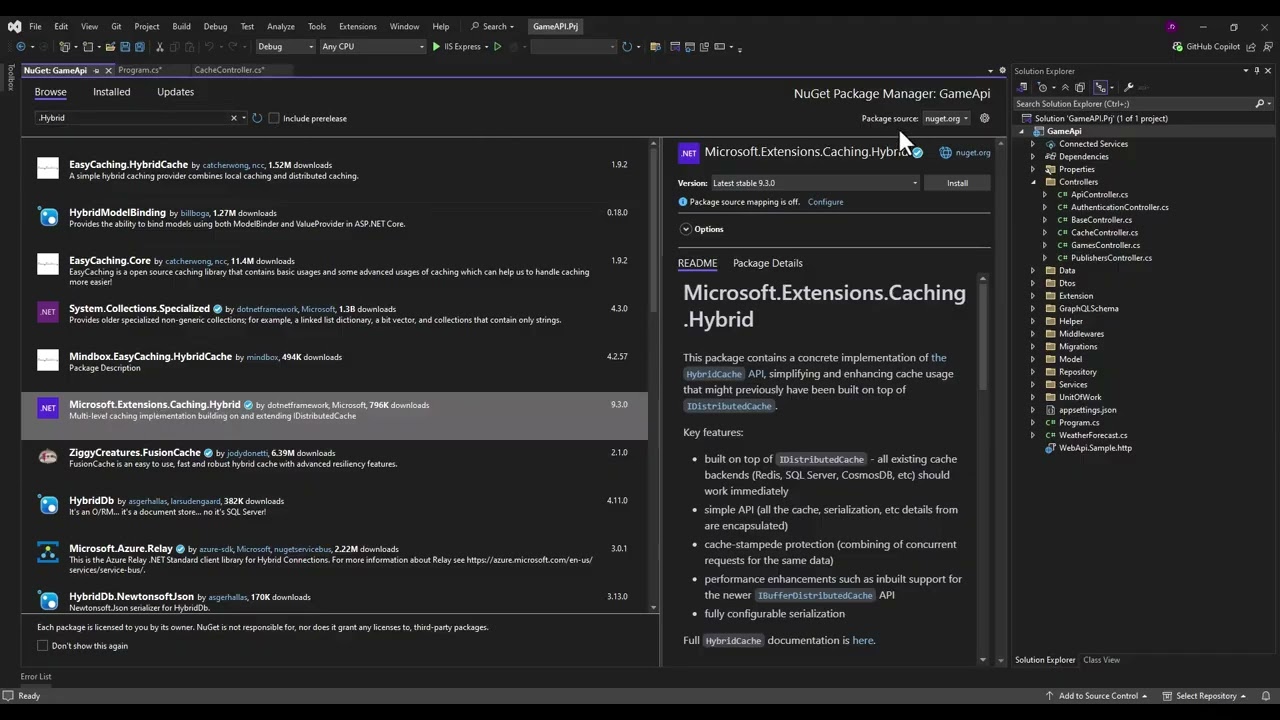This screenshot has width=1280, height=720.
Task: Open the IIS Express dropdown arrow
Action: pyautogui.click(x=488, y=47)
